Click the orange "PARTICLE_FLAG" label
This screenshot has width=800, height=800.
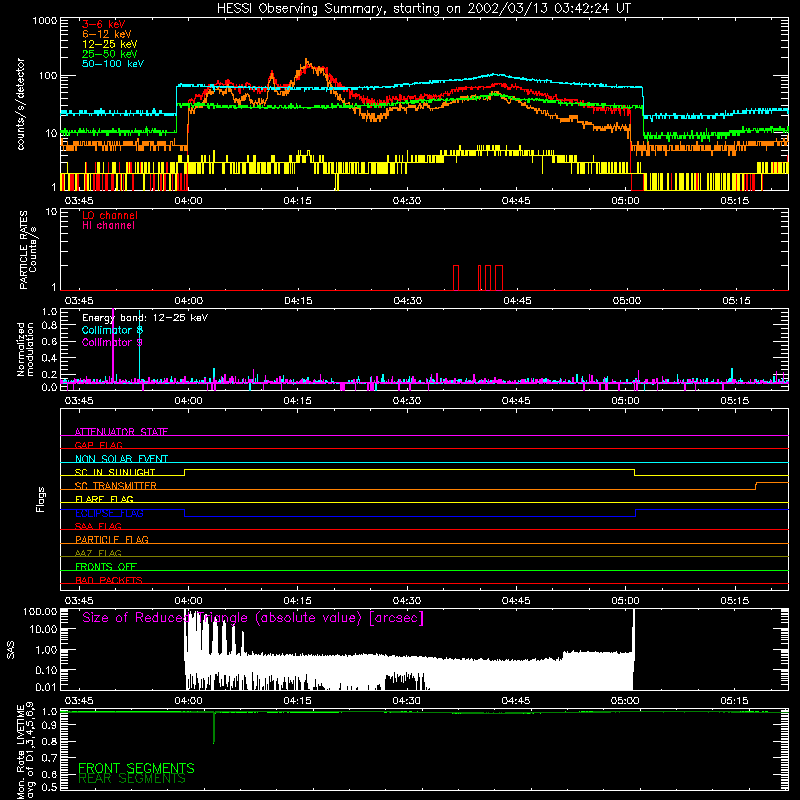112,539
